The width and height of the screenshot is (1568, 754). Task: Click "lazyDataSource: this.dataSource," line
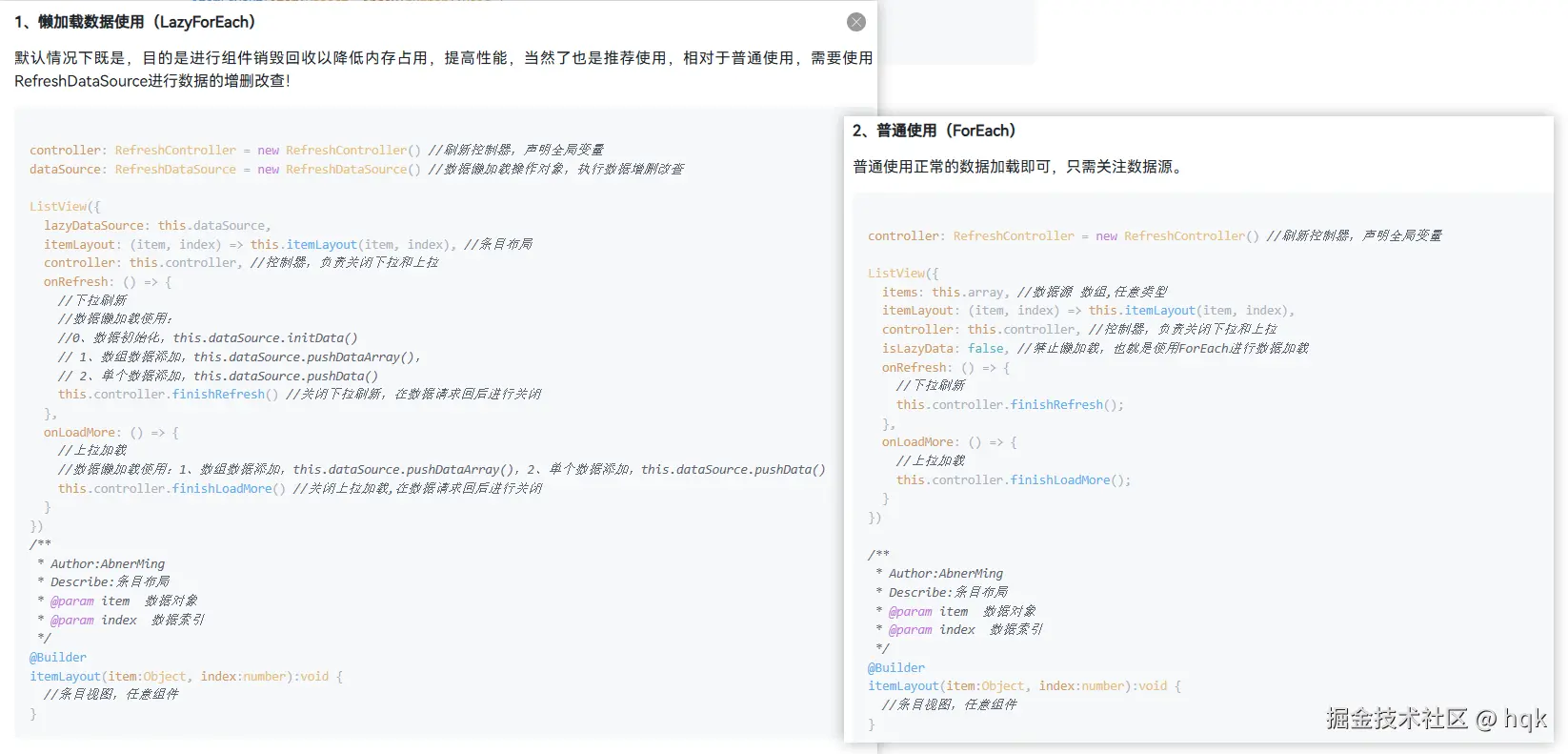157,226
